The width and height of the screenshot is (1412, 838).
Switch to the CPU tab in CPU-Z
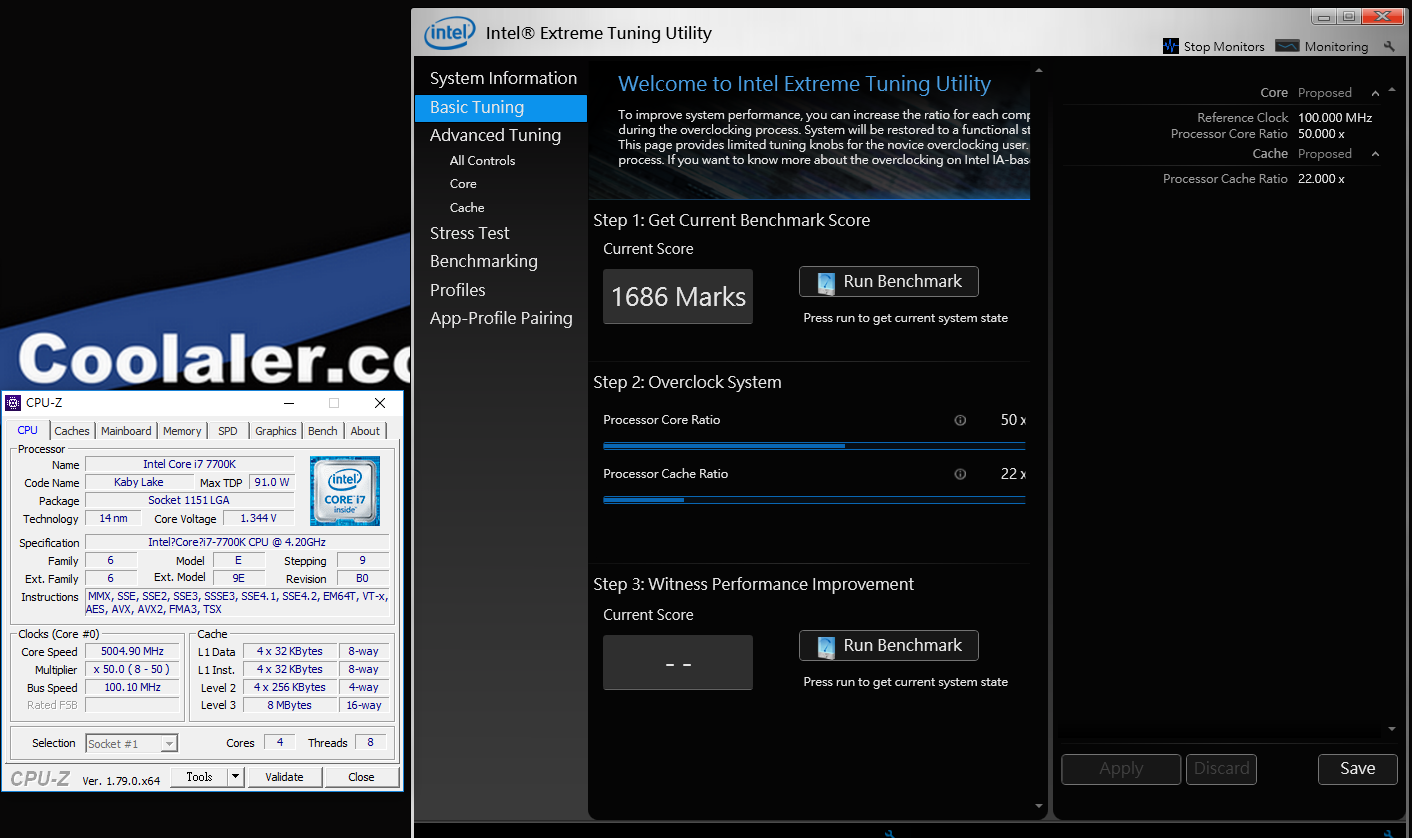pos(28,430)
